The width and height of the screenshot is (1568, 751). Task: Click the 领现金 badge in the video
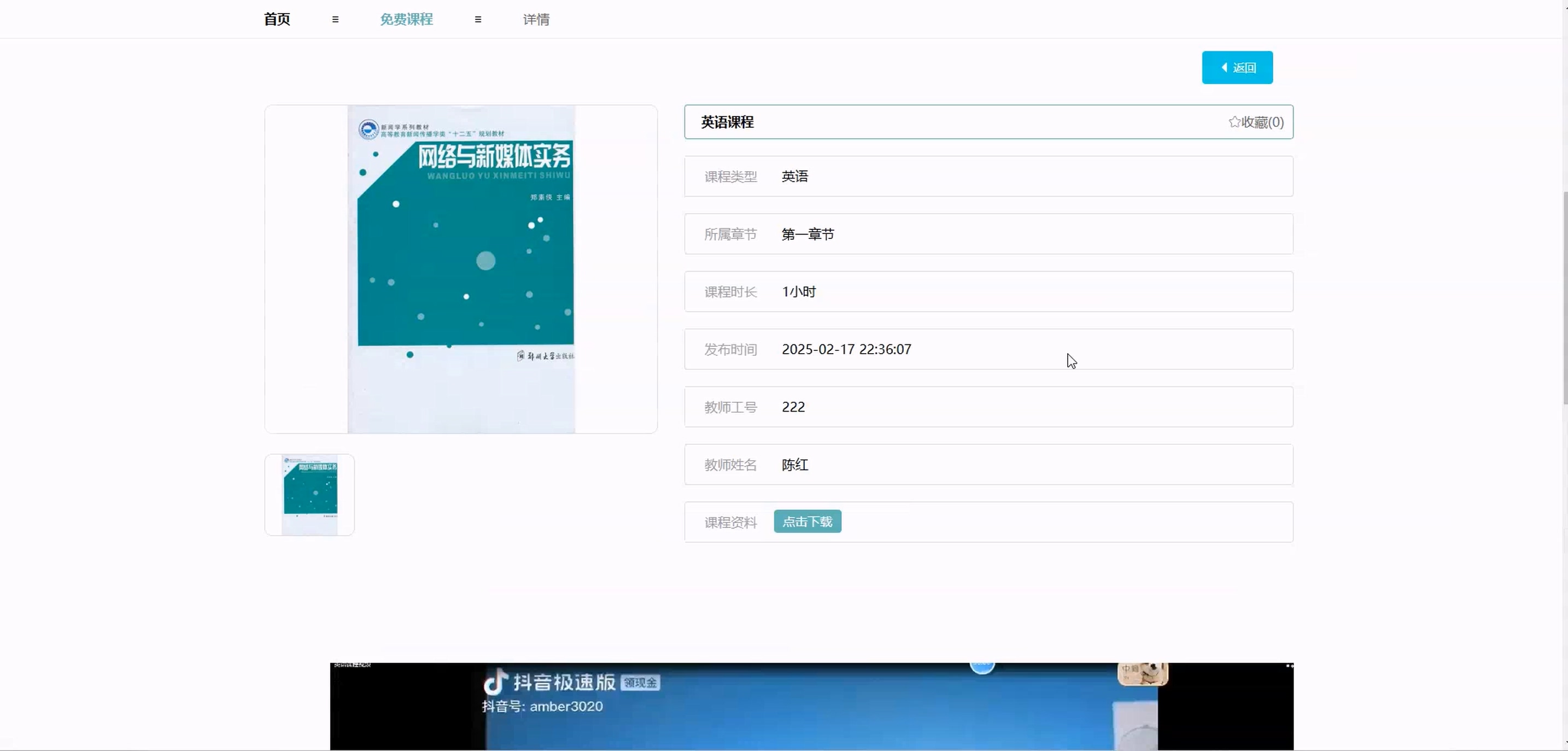640,683
